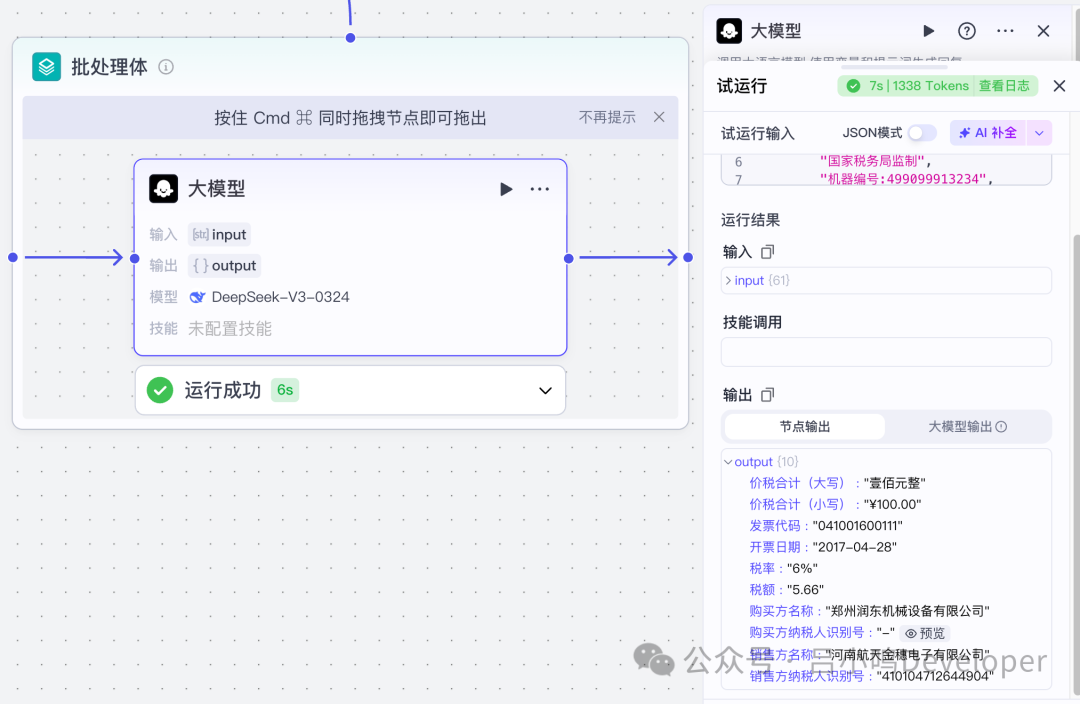Click the output variable tag in node
1080x704 pixels.
[x=225, y=265]
